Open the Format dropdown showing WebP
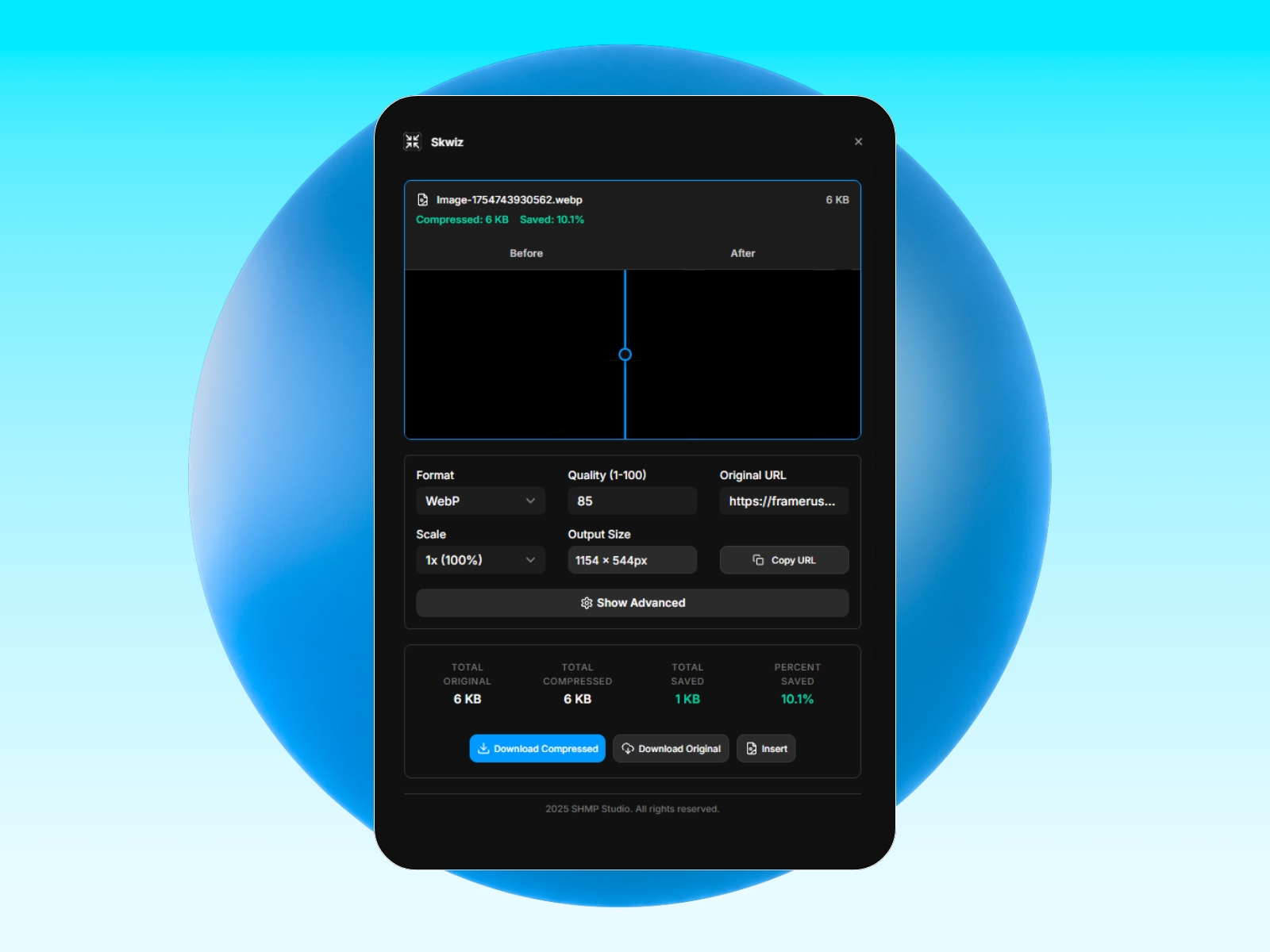The image size is (1270, 952). coord(480,501)
